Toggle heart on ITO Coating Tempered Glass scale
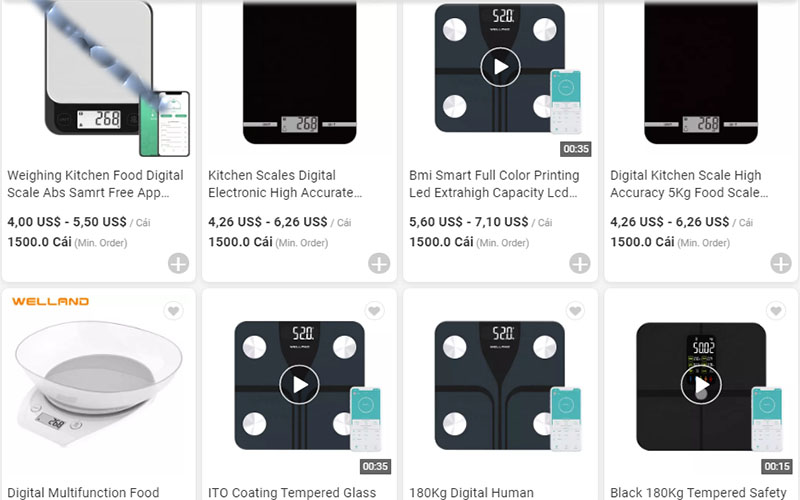Image resolution: width=800 pixels, height=500 pixels. tap(374, 312)
